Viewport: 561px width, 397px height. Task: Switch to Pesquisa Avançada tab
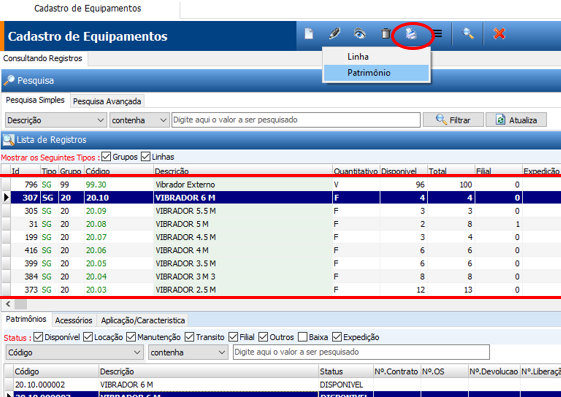point(107,102)
